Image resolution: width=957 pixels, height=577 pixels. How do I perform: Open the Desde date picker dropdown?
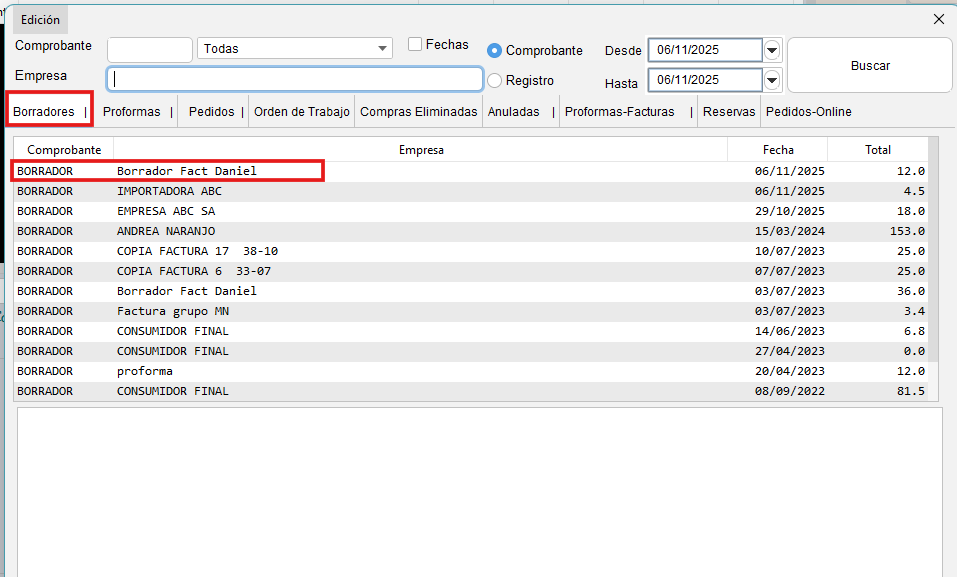pyautogui.click(x=772, y=50)
